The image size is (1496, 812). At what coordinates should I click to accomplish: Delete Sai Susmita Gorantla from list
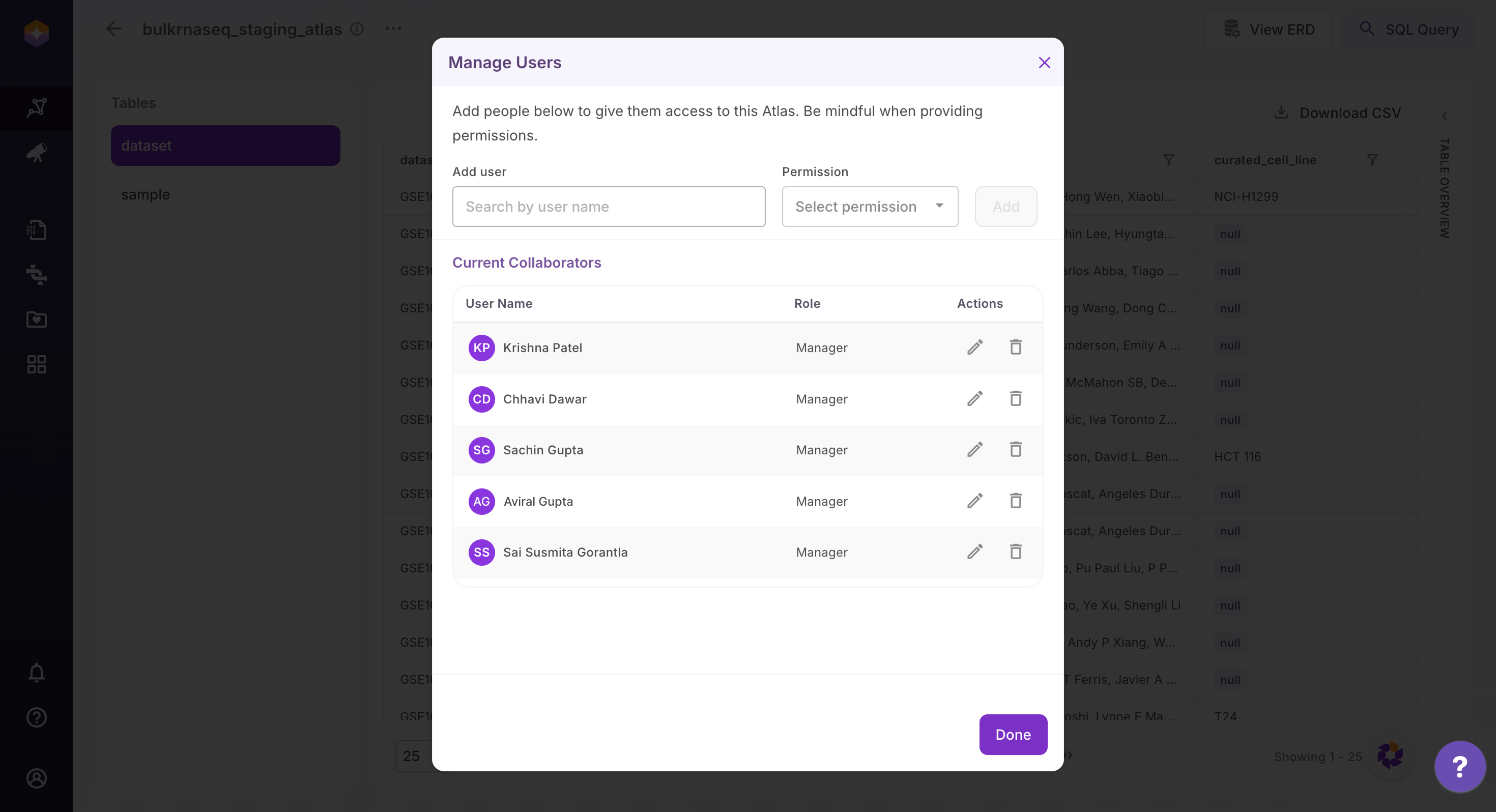tap(1015, 552)
